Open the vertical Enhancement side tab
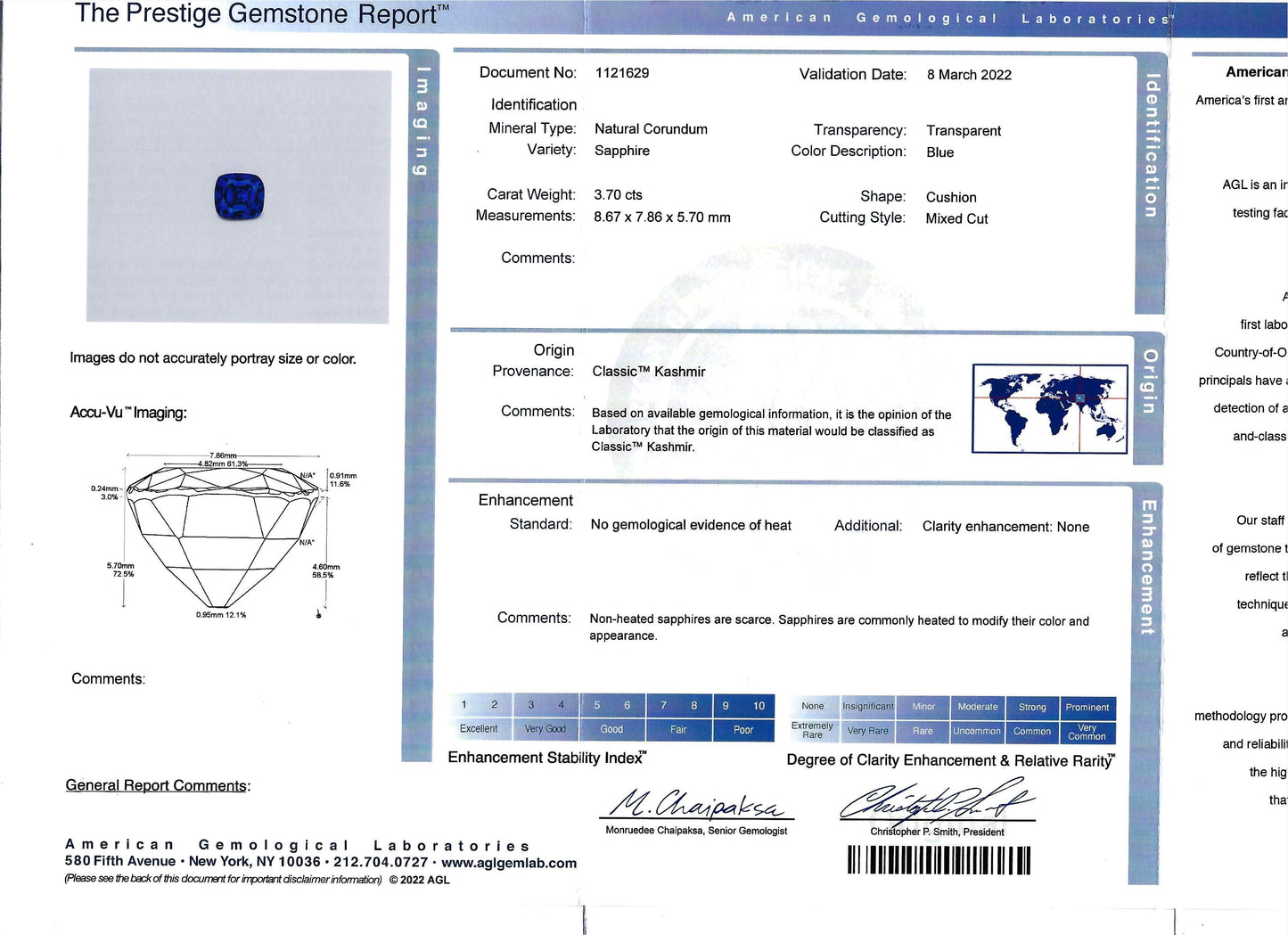1288x935 pixels. pos(1147,568)
